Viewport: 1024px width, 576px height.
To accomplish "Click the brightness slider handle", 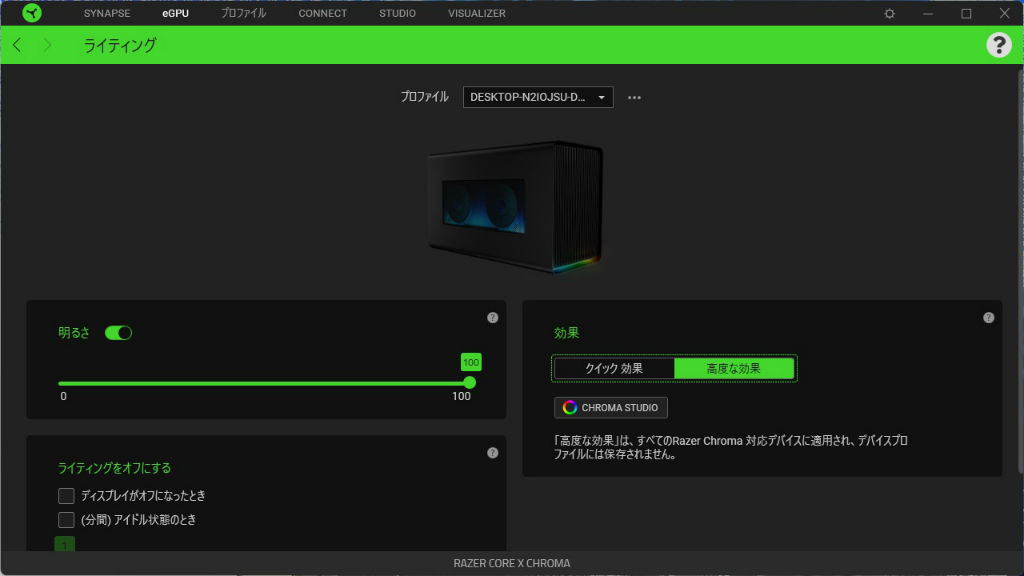I will point(470,383).
